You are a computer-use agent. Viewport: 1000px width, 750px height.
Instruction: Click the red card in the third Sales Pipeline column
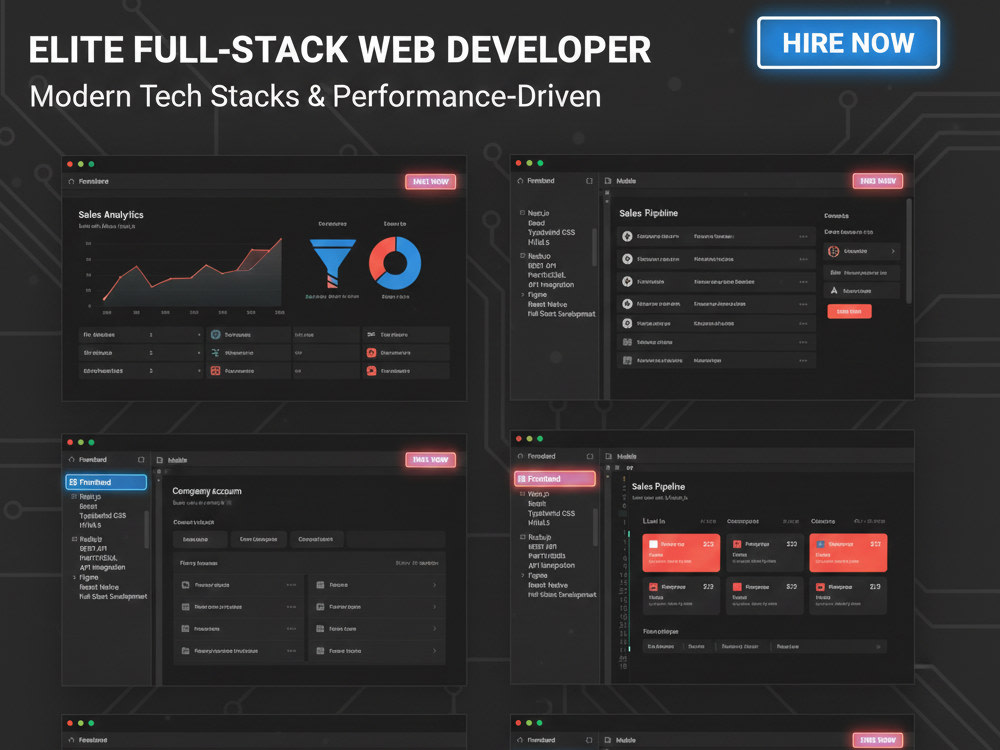tap(848, 553)
